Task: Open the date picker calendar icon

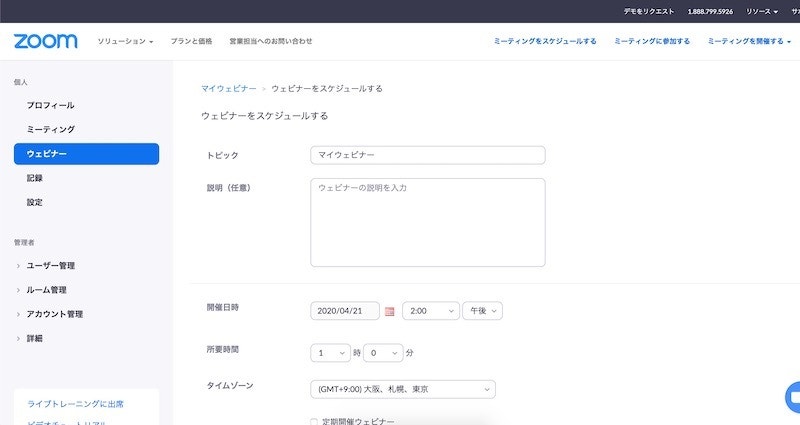Action: tap(389, 312)
